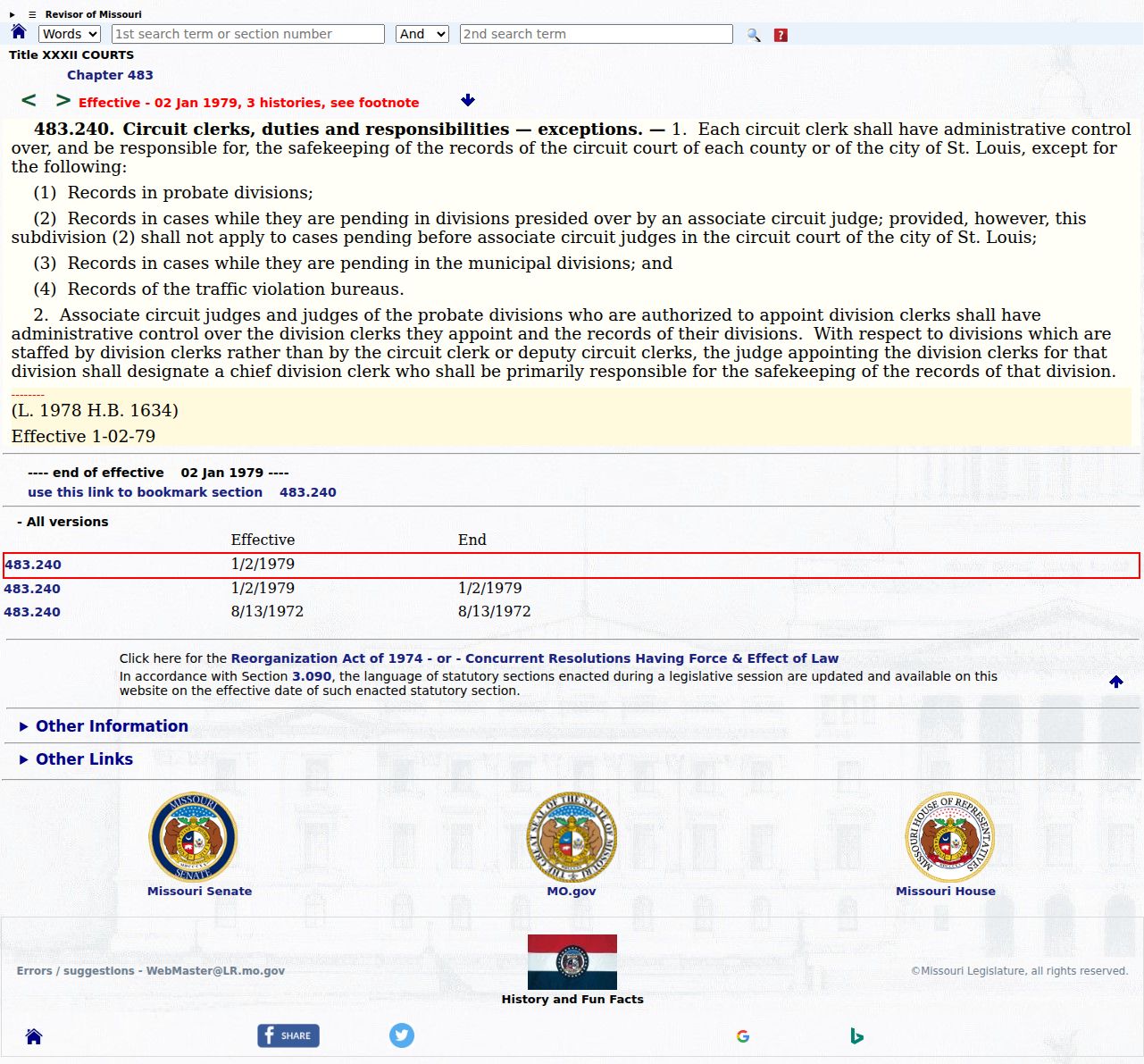Open 483.240 version effective 8/13/1972
Image resolution: width=1144 pixels, height=1064 pixels.
click(x=32, y=612)
